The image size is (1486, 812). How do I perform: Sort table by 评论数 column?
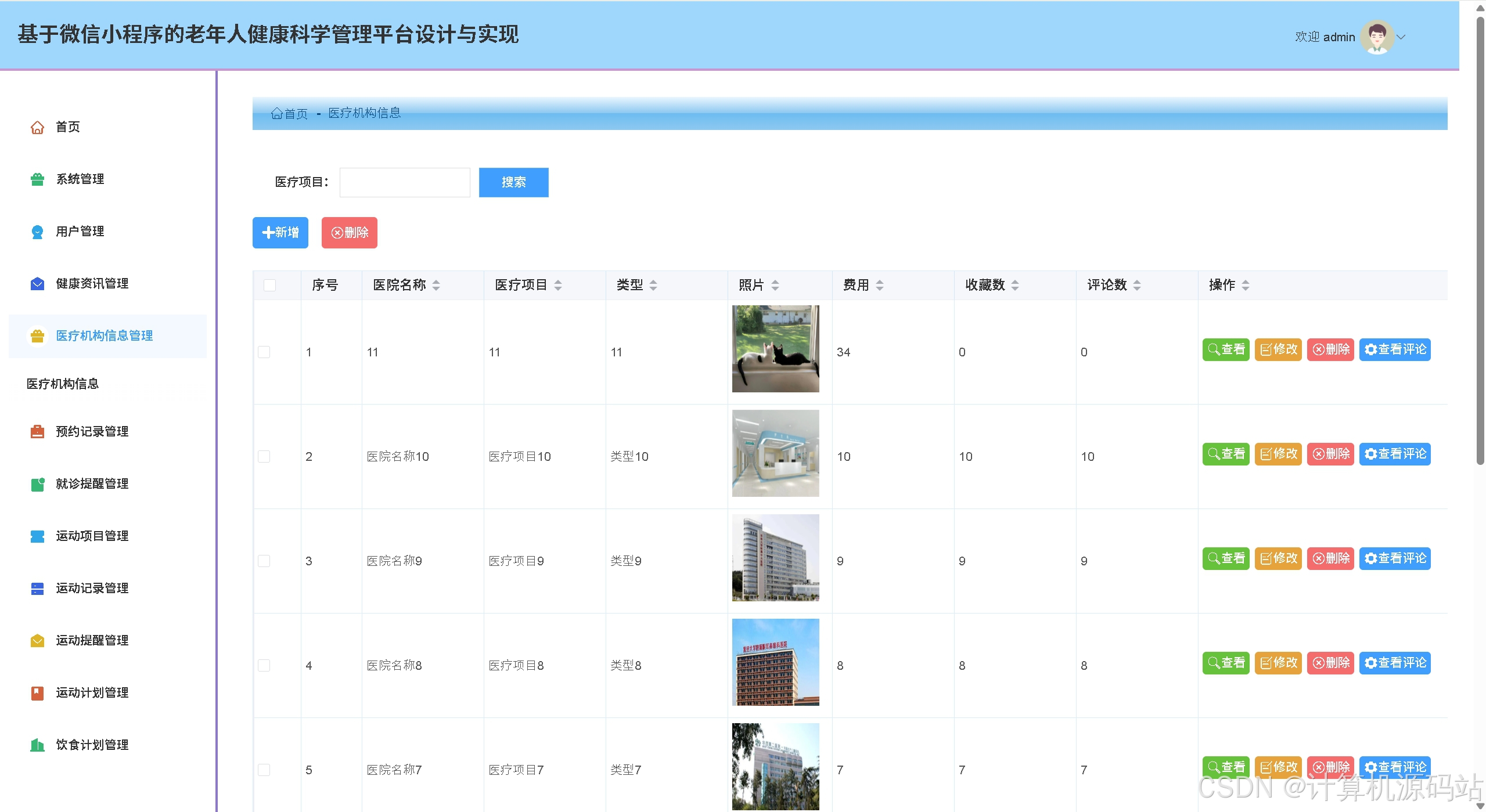coord(1137,285)
